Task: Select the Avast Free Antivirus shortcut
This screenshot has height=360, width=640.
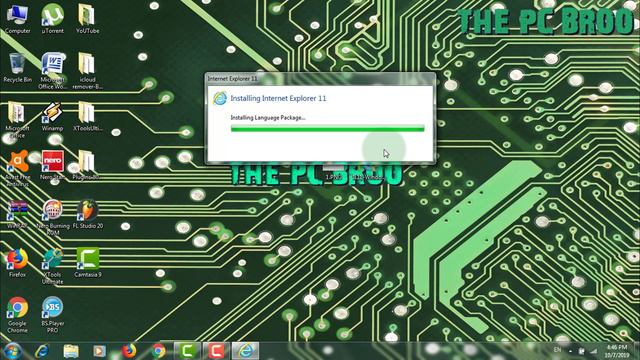Action: tap(17, 168)
